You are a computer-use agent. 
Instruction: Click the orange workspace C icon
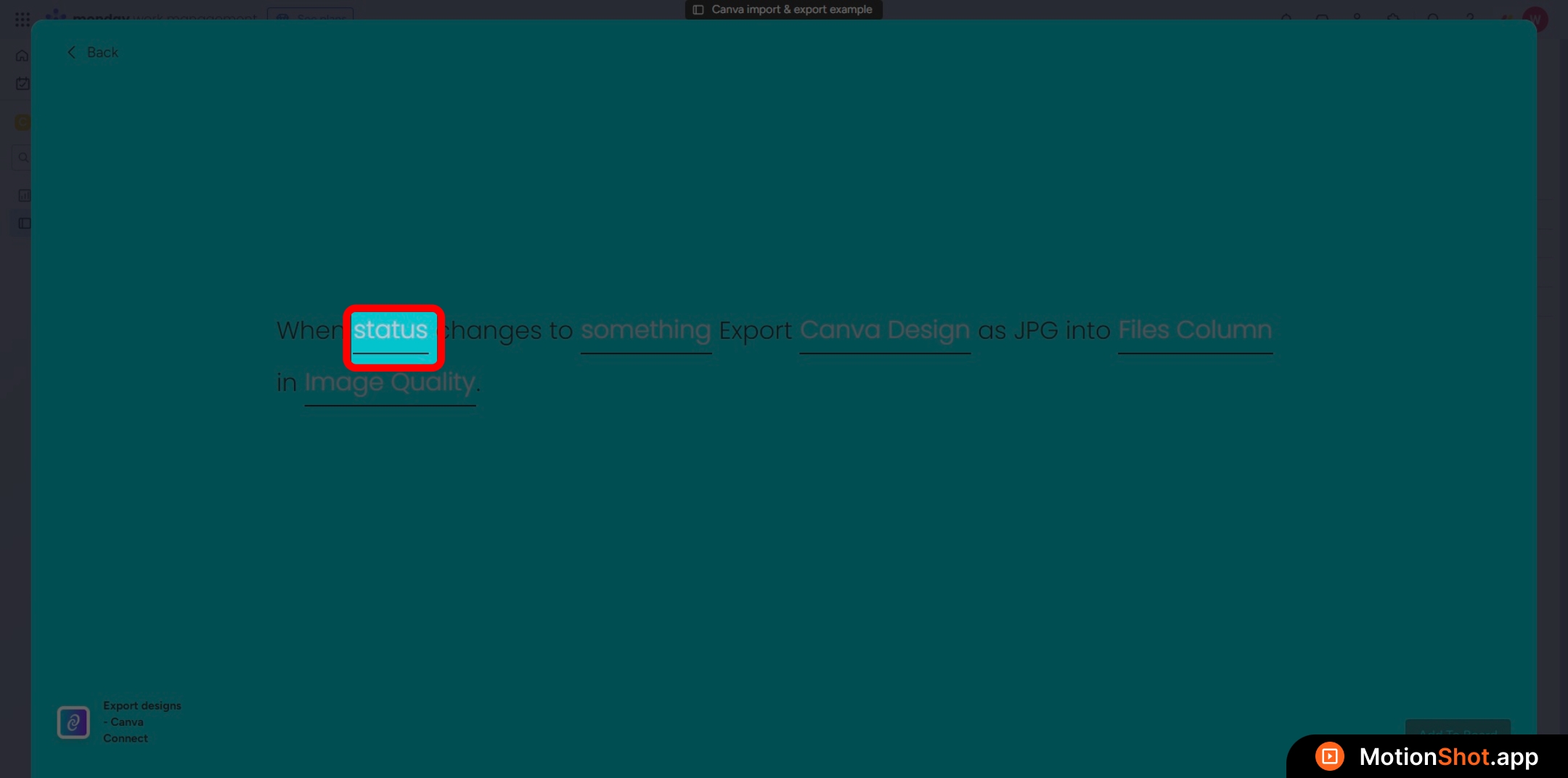point(23,123)
